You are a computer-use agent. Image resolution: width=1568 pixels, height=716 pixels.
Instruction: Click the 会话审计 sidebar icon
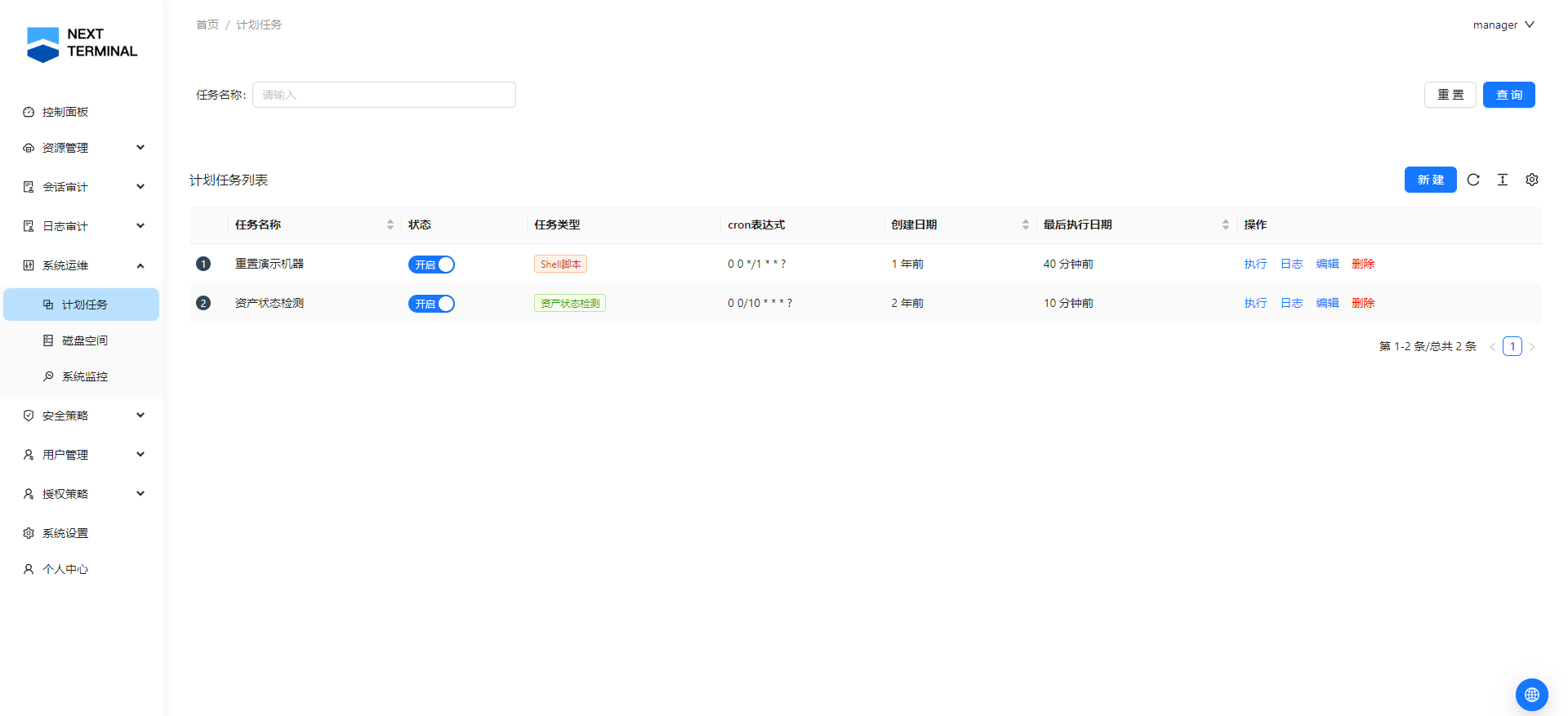(x=29, y=187)
